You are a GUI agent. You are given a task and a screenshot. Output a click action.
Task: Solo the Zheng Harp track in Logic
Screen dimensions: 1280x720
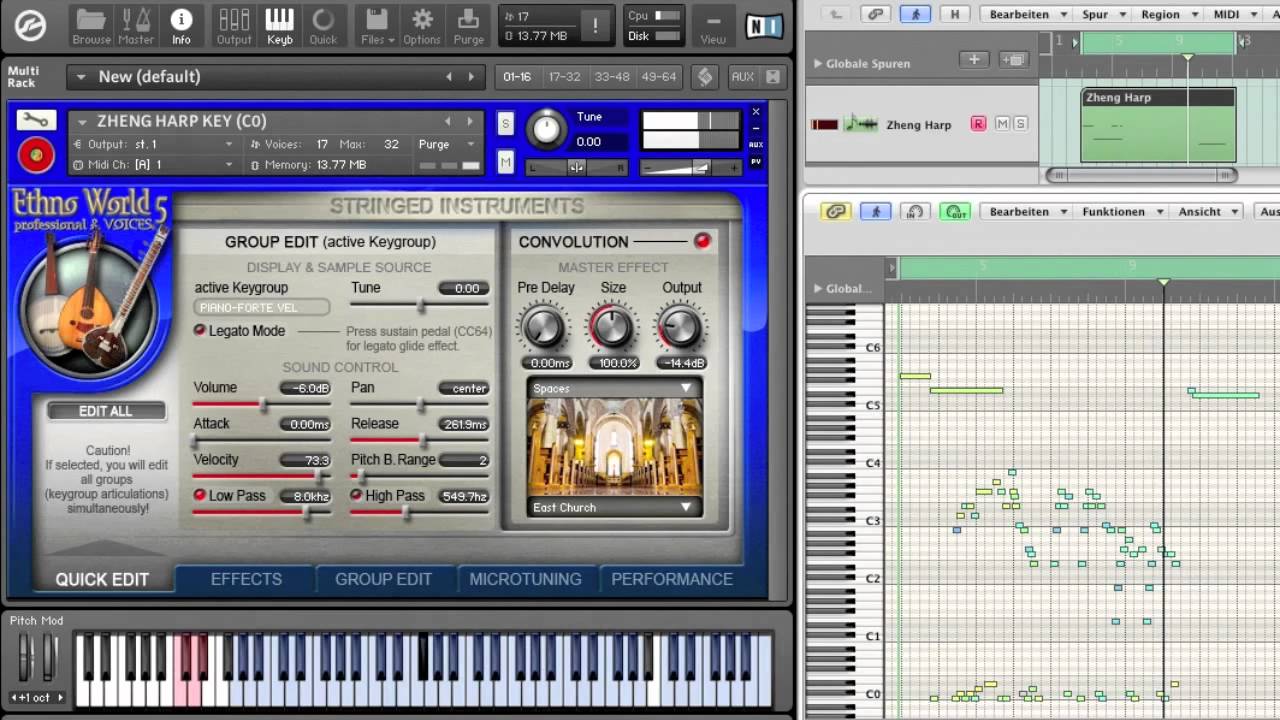(1020, 124)
